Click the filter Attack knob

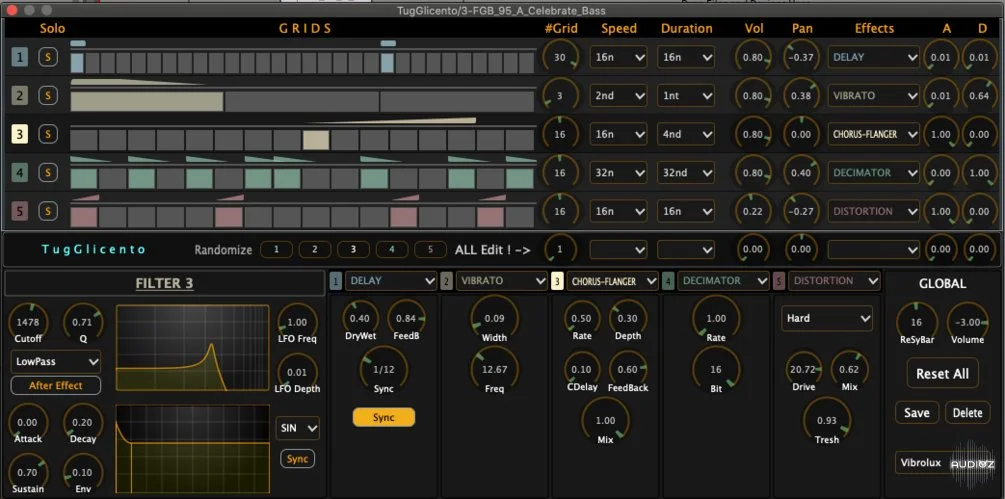(x=28, y=423)
